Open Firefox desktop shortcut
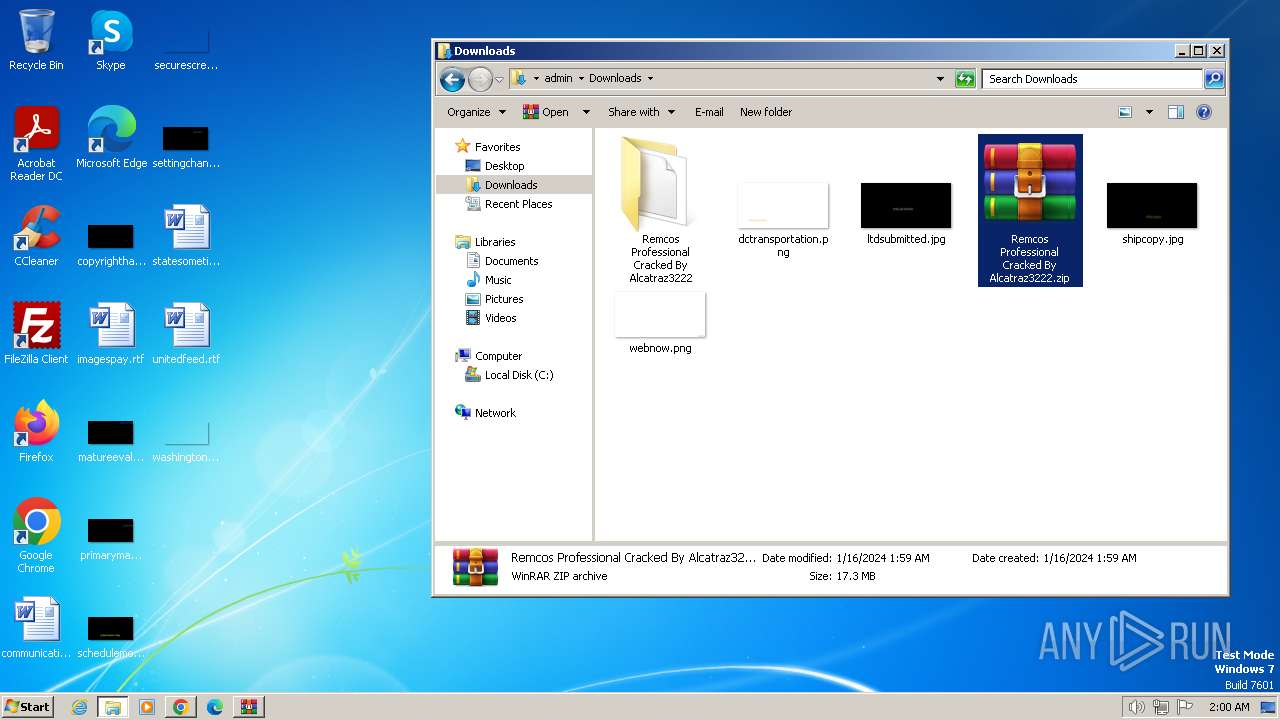The height and width of the screenshot is (720, 1280). click(36, 432)
